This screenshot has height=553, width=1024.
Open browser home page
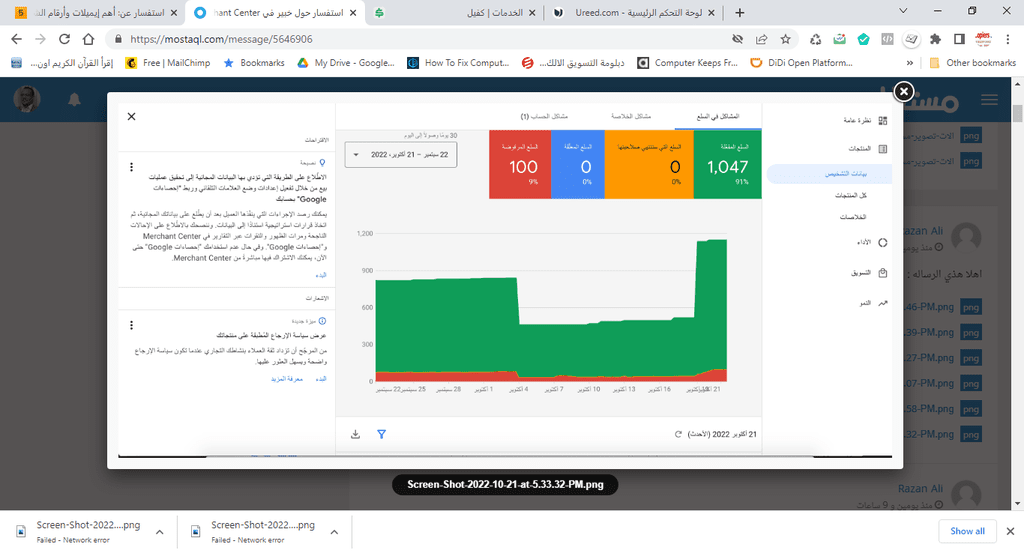[88, 39]
